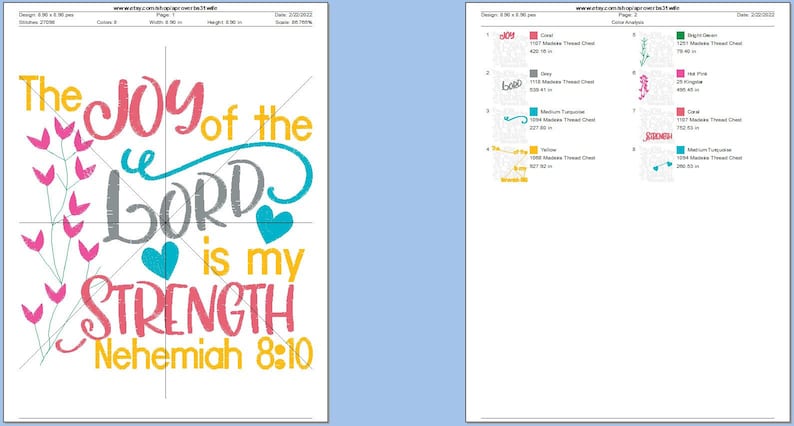Click the Medium Turquoise swatch in row 8
This screenshot has height=426, width=794.
coord(681,150)
